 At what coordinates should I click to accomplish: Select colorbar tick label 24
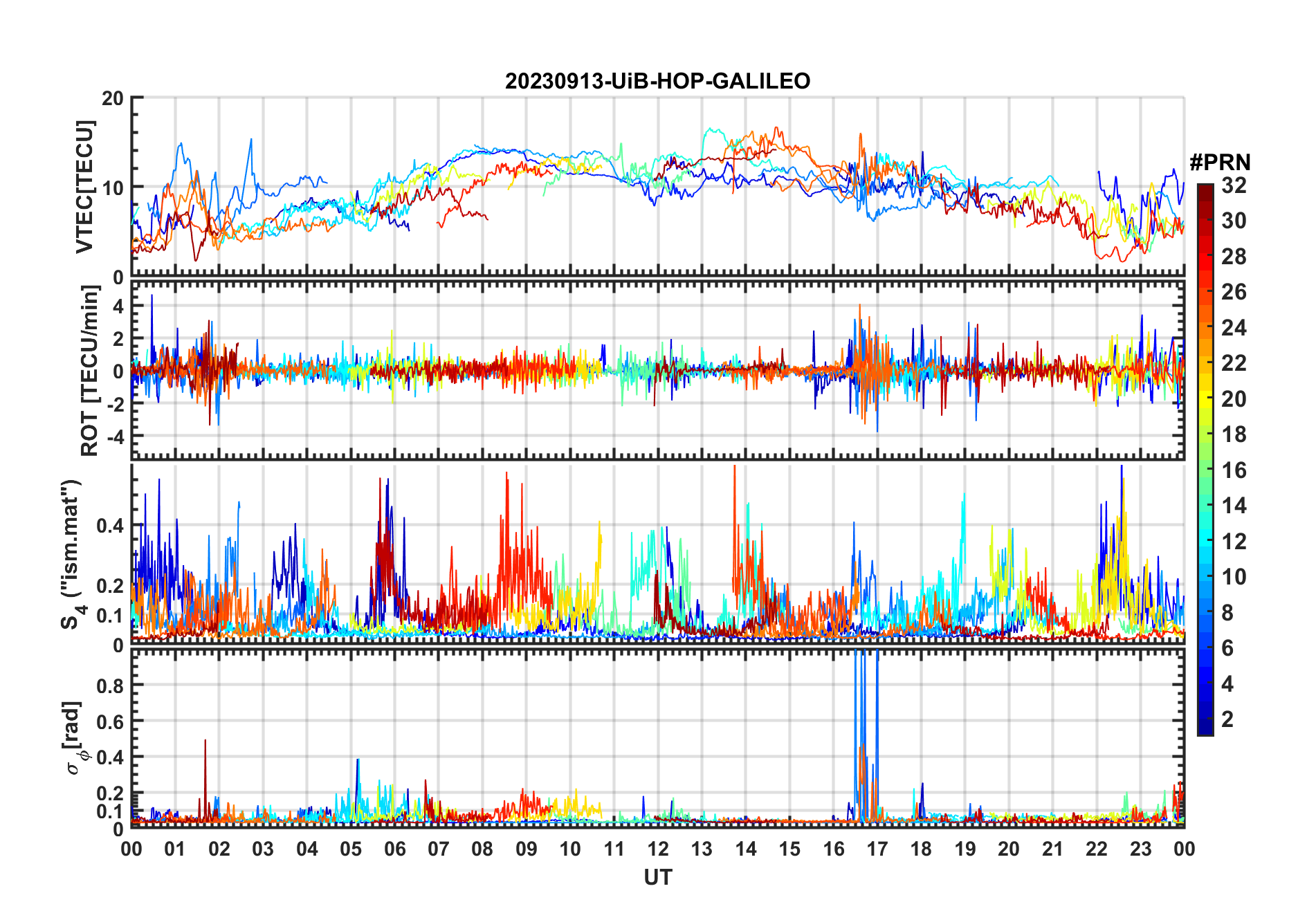tap(1234, 328)
